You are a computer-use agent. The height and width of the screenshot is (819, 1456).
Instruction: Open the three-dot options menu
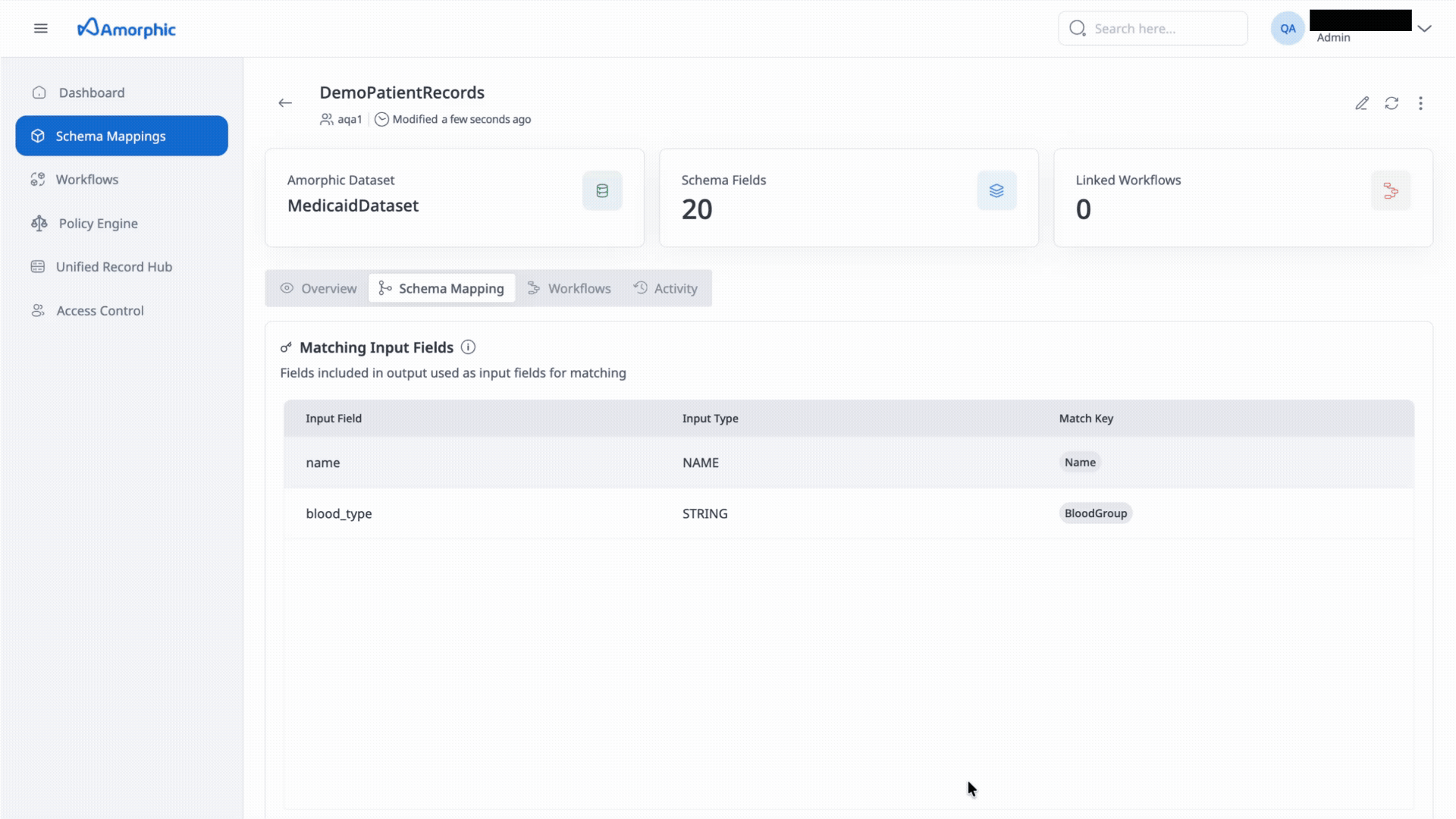(x=1421, y=103)
